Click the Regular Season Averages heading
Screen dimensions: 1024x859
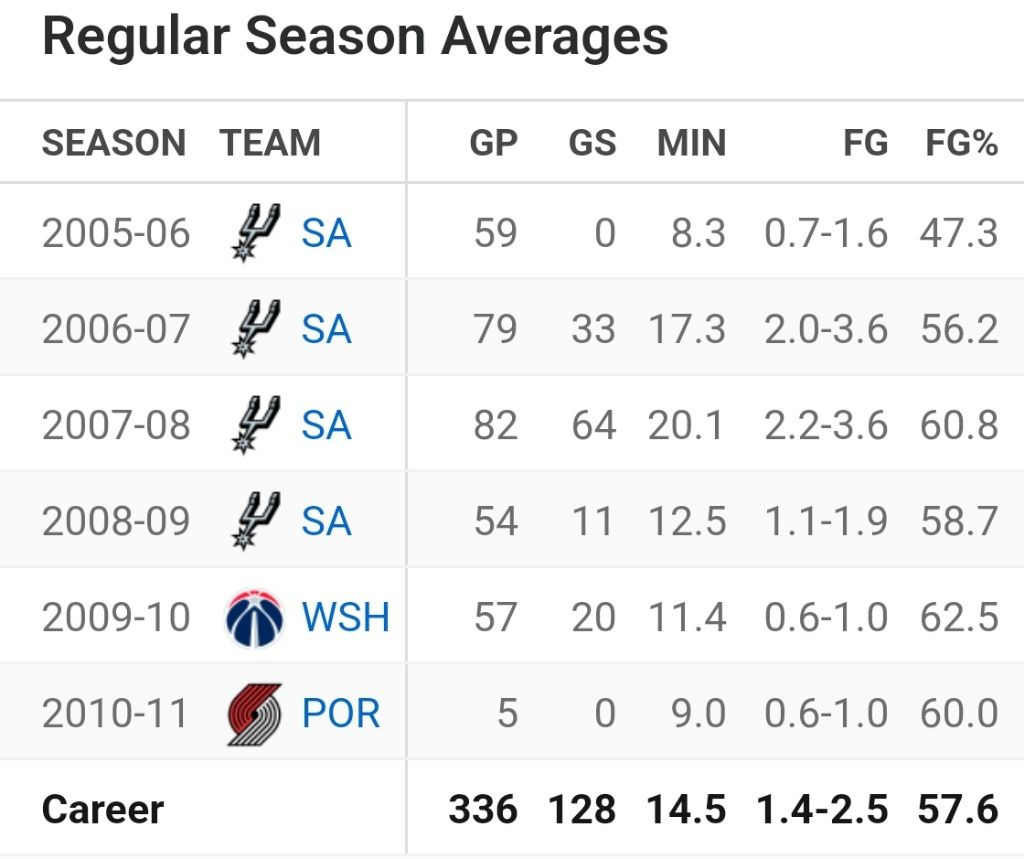coord(355,38)
